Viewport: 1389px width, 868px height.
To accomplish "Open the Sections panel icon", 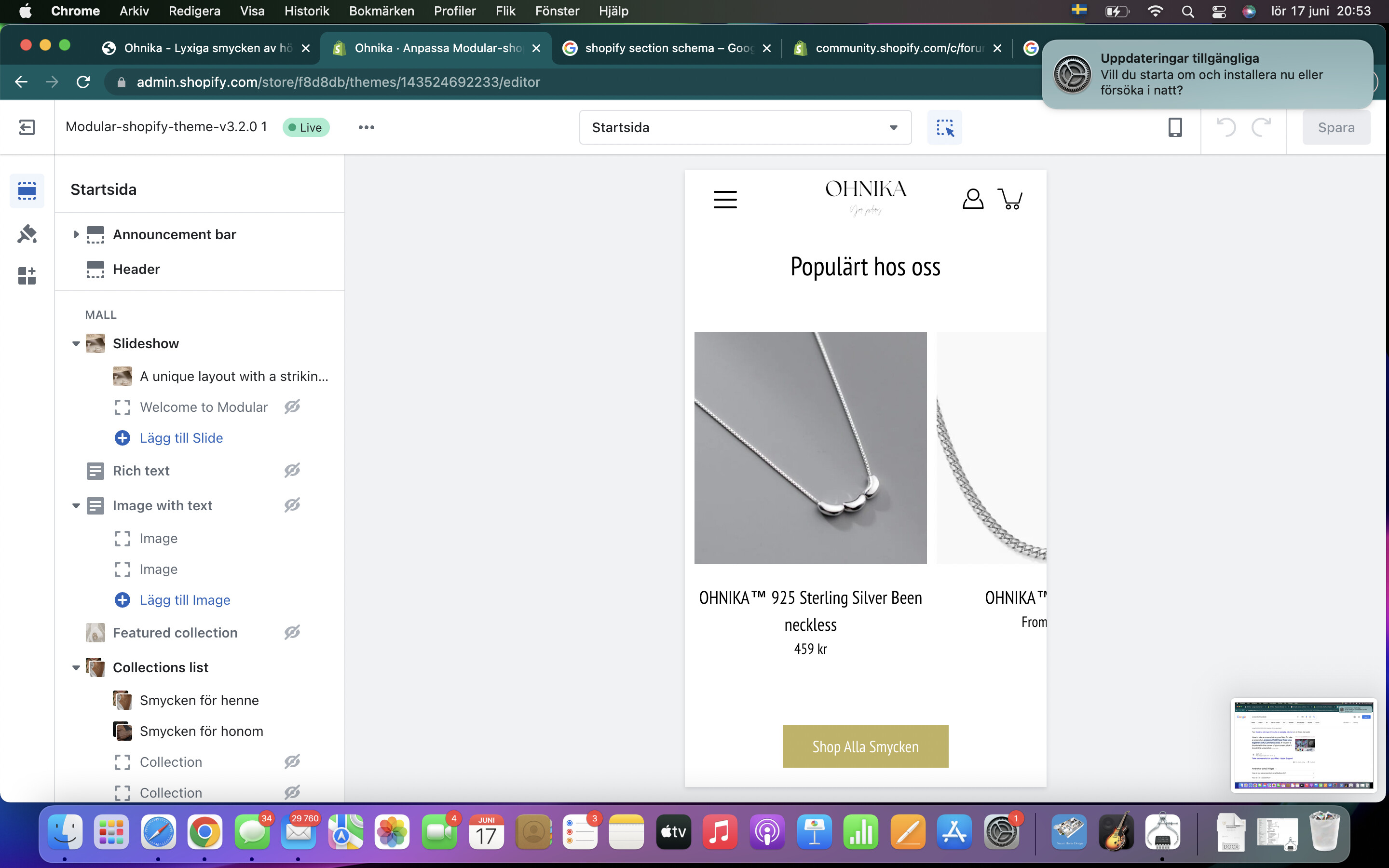I will click(27, 190).
